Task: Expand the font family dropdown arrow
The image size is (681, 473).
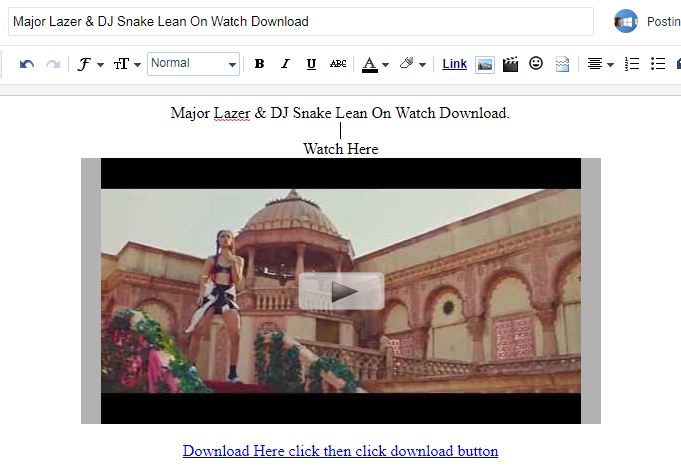Action: [100, 65]
